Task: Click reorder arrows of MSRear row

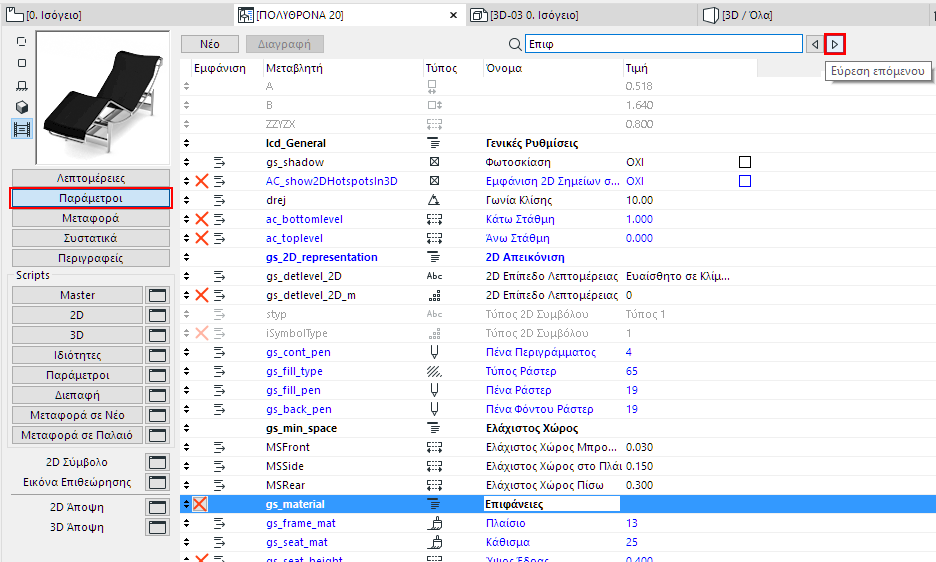Action: coord(186,485)
